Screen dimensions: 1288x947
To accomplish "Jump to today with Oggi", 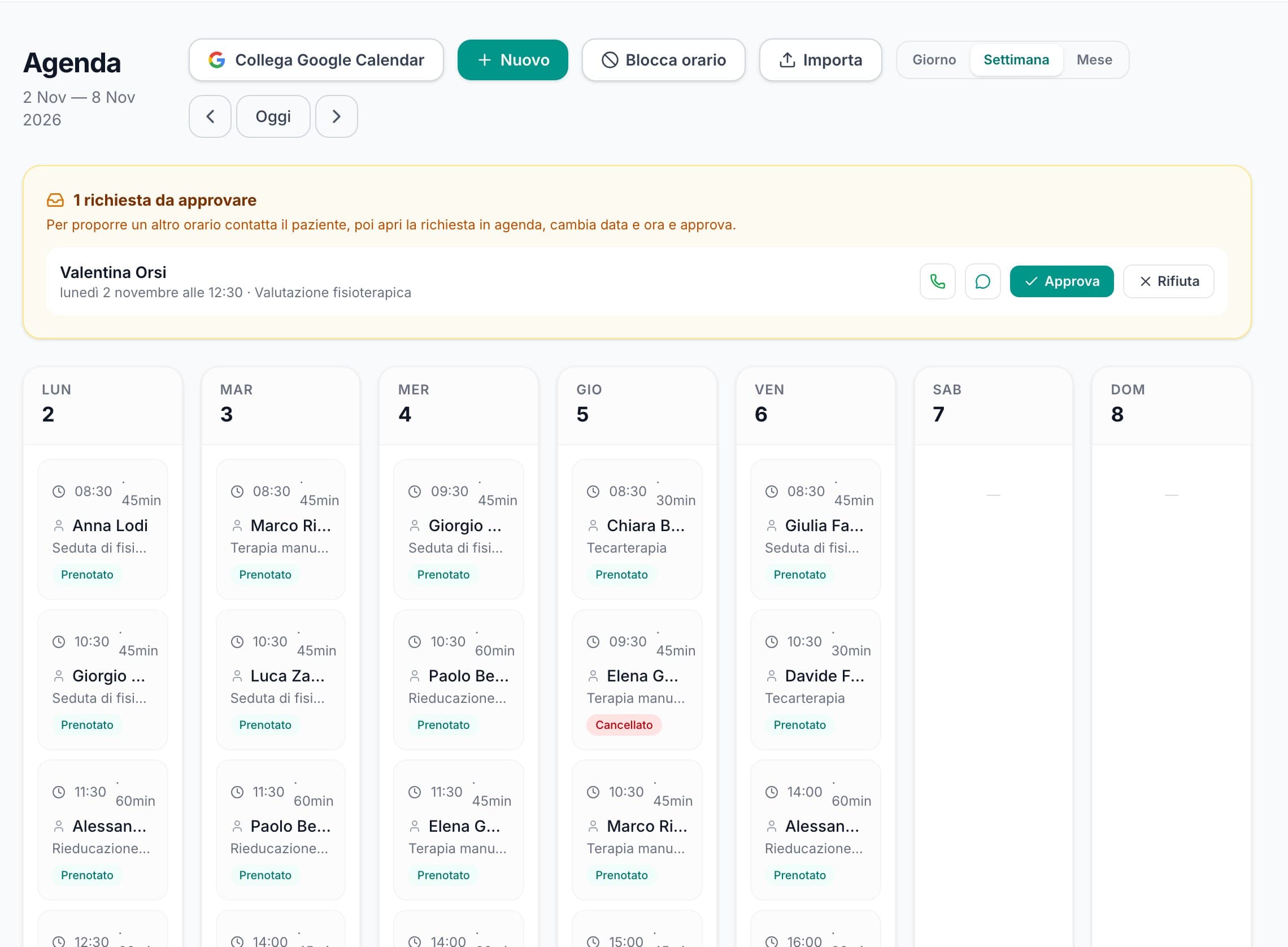I will pos(273,116).
